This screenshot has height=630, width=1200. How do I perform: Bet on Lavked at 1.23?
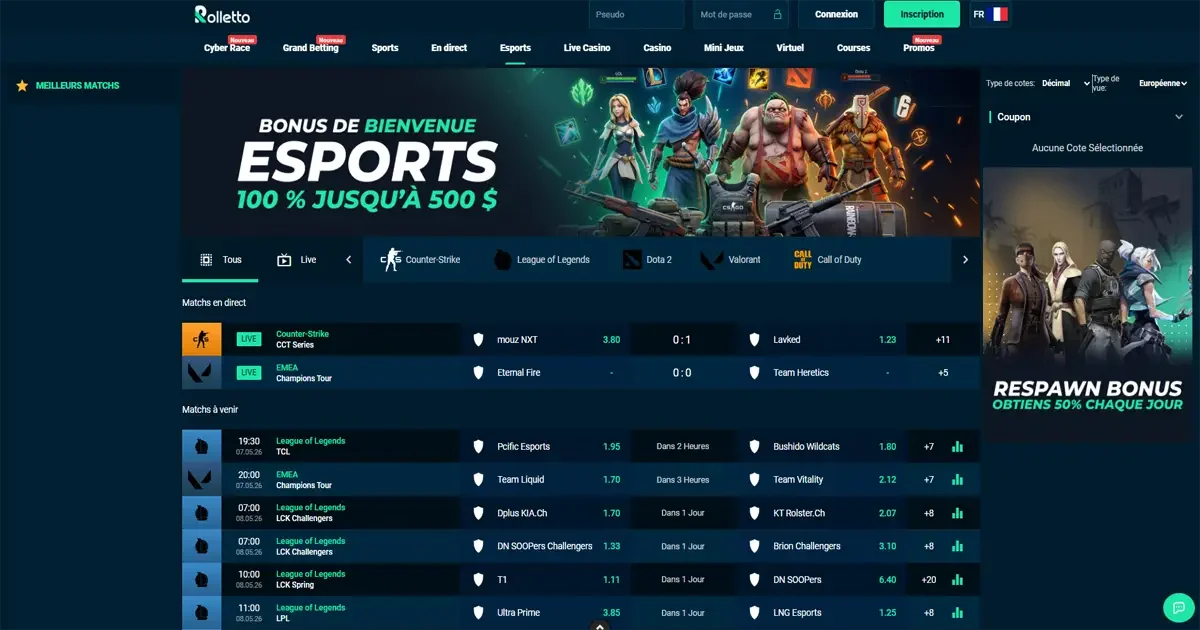887,340
